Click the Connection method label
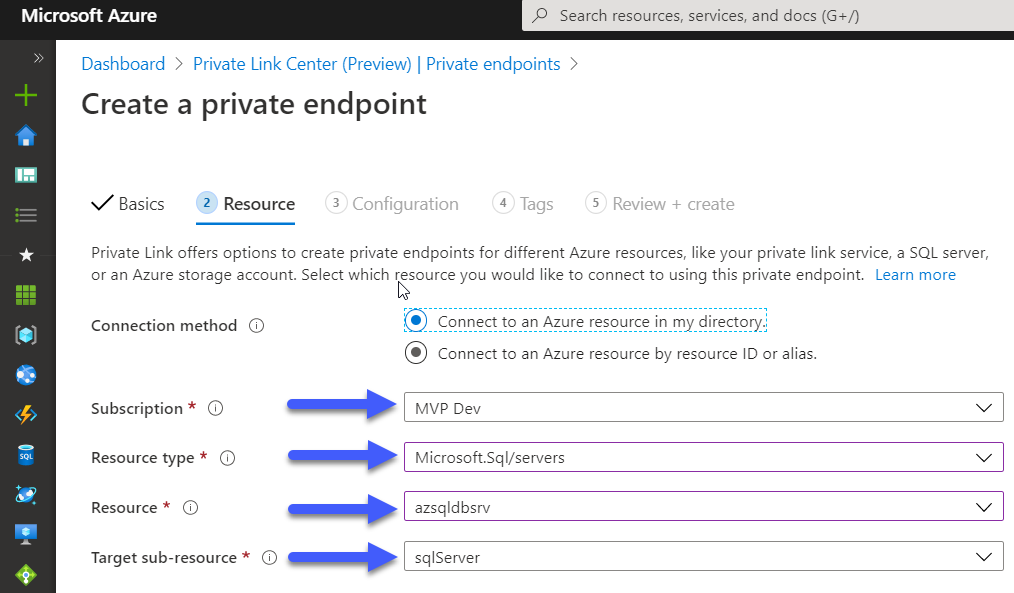 coord(164,325)
